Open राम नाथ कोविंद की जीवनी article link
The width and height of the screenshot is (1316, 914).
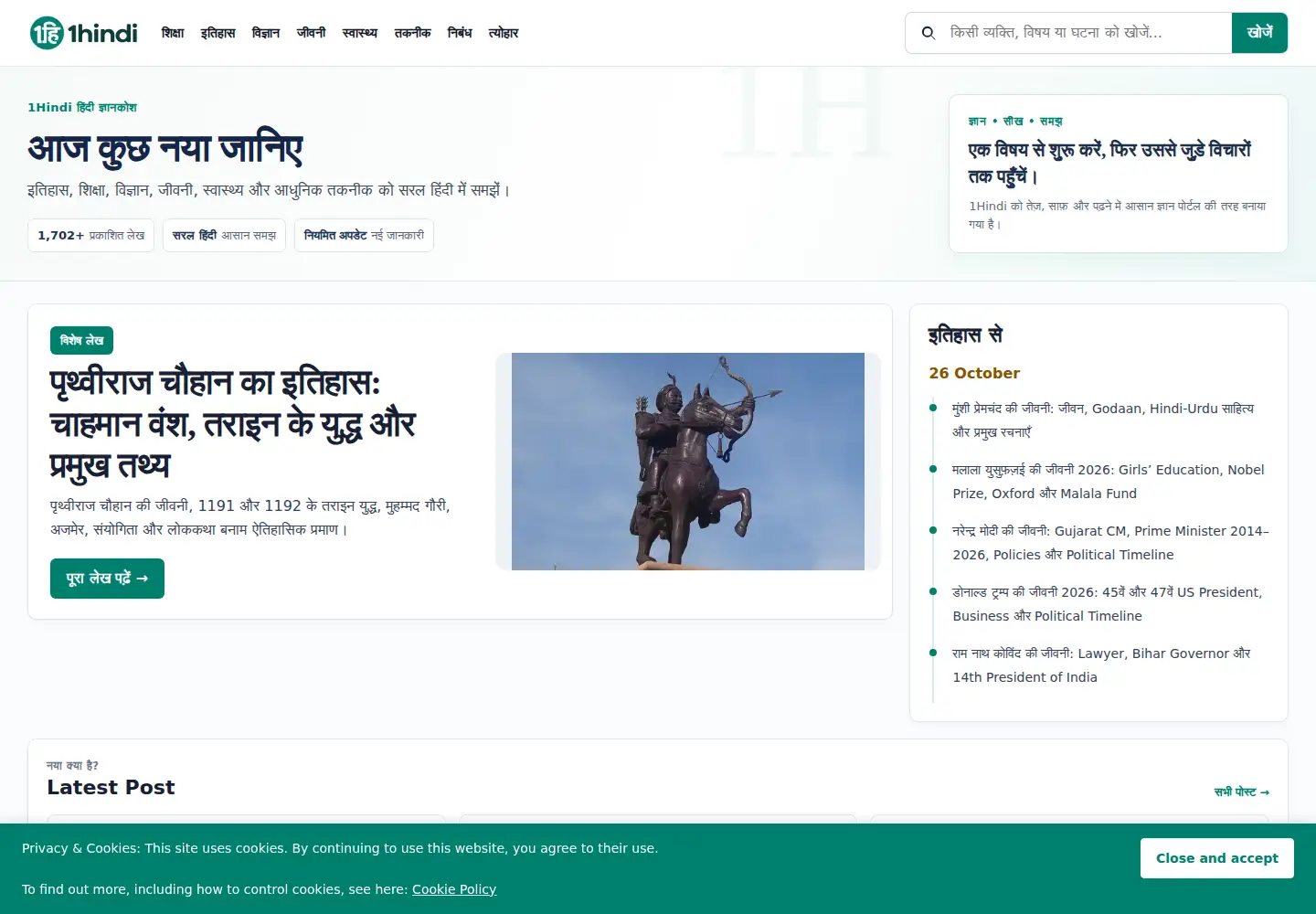coord(1101,665)
